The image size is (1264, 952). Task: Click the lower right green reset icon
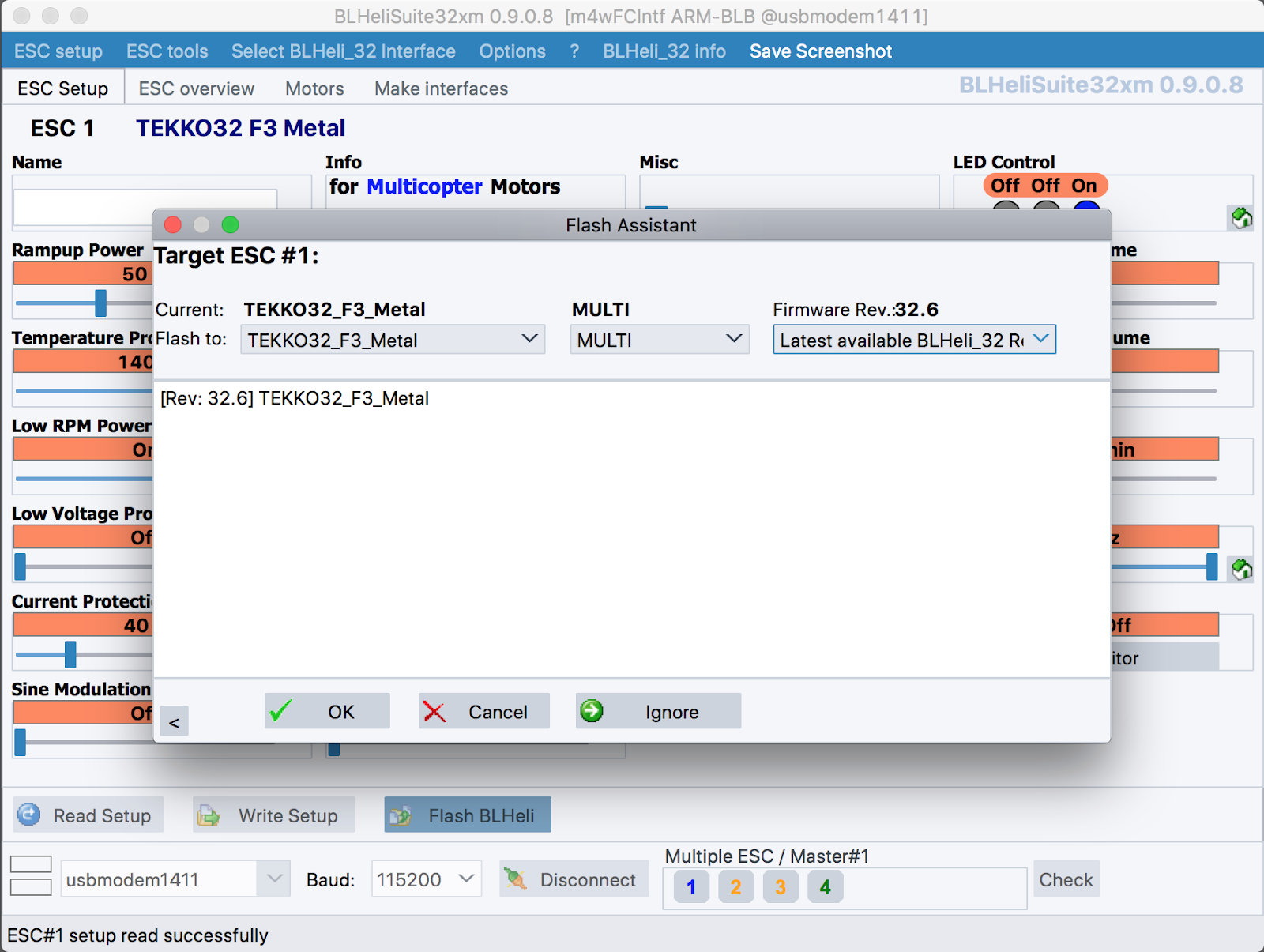(x=1242, y=568)
